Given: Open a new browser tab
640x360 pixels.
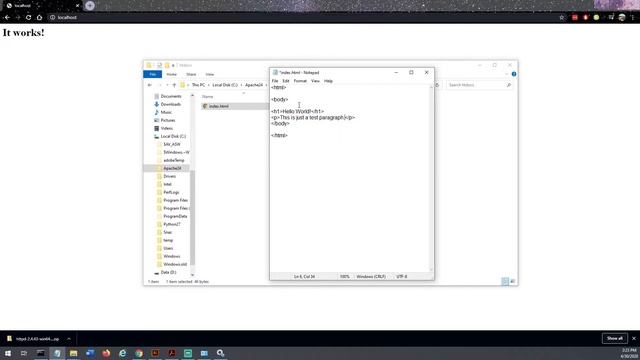Looking at the screenshot, I should point(90,6).
